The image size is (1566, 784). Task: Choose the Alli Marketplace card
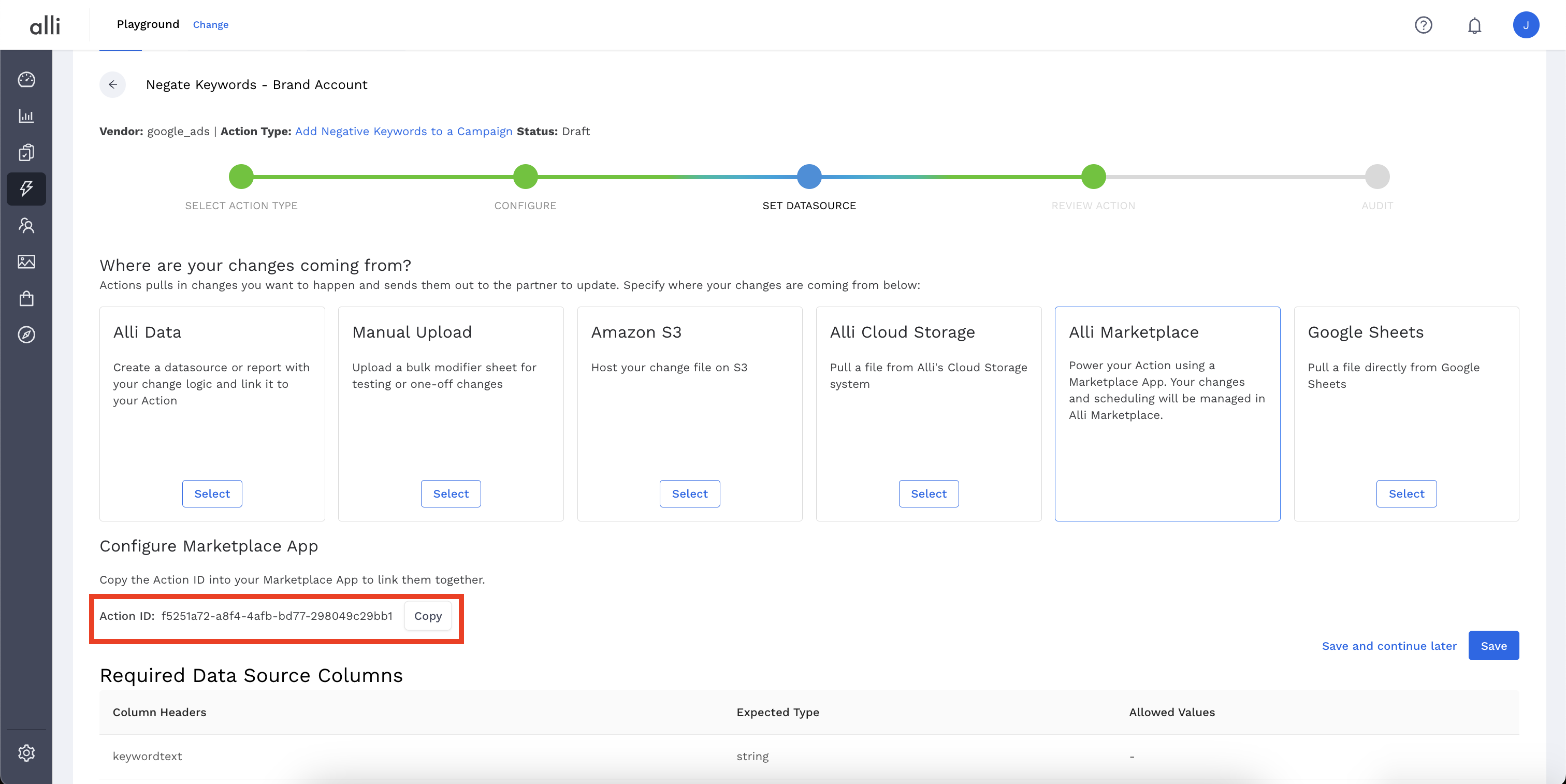pyautogui.click(x=1167, y=413)
